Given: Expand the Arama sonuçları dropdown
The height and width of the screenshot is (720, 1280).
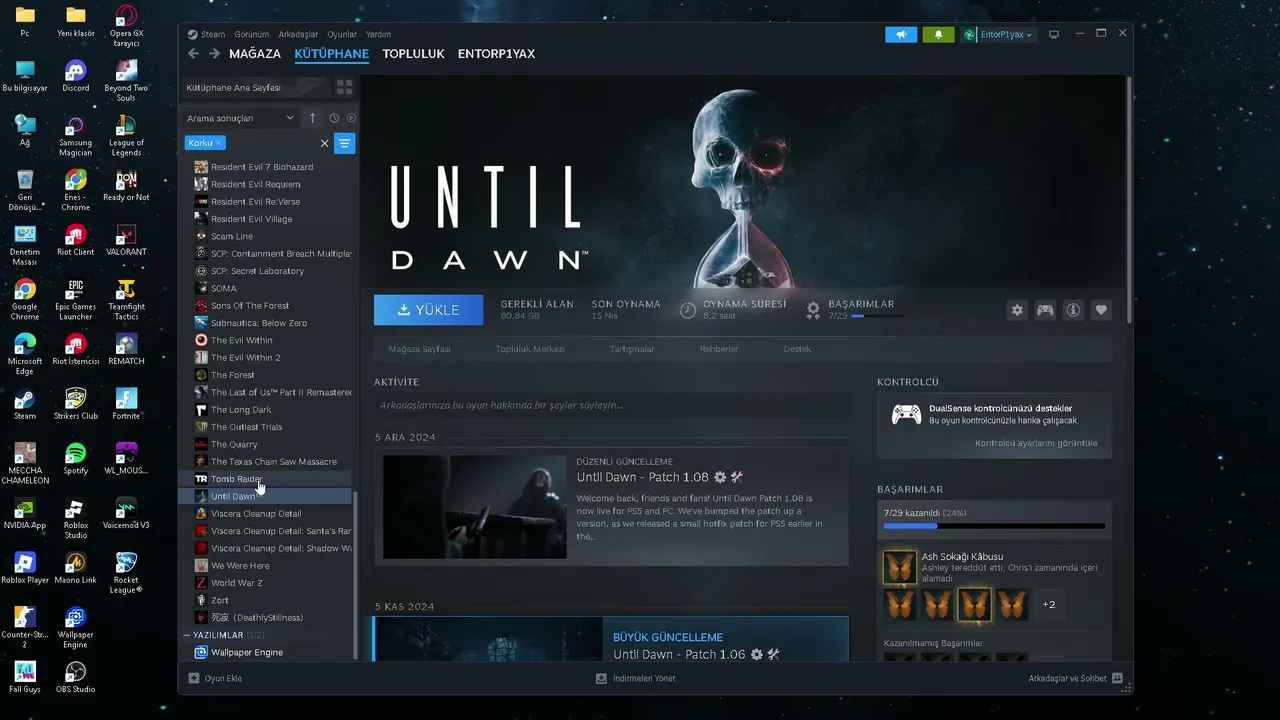Looking at the screenshot, I should (x=240, y=118).
